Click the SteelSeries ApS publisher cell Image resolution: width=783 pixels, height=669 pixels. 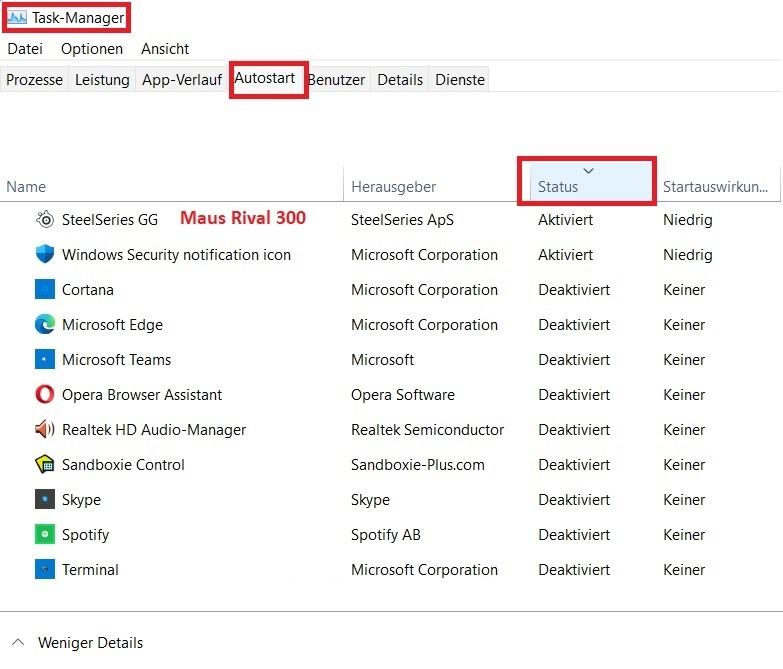point(402,220)
